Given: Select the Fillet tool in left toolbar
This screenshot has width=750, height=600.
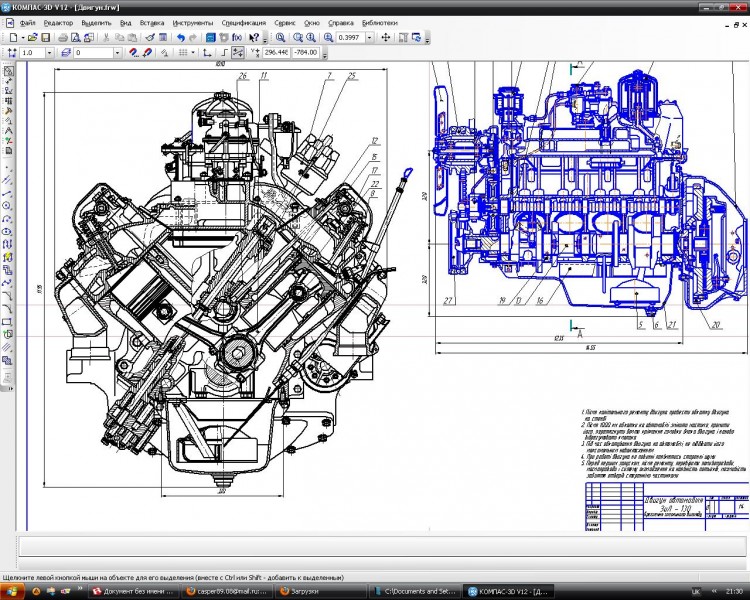Looking at the screenshot, I should (x=7, y=309).
